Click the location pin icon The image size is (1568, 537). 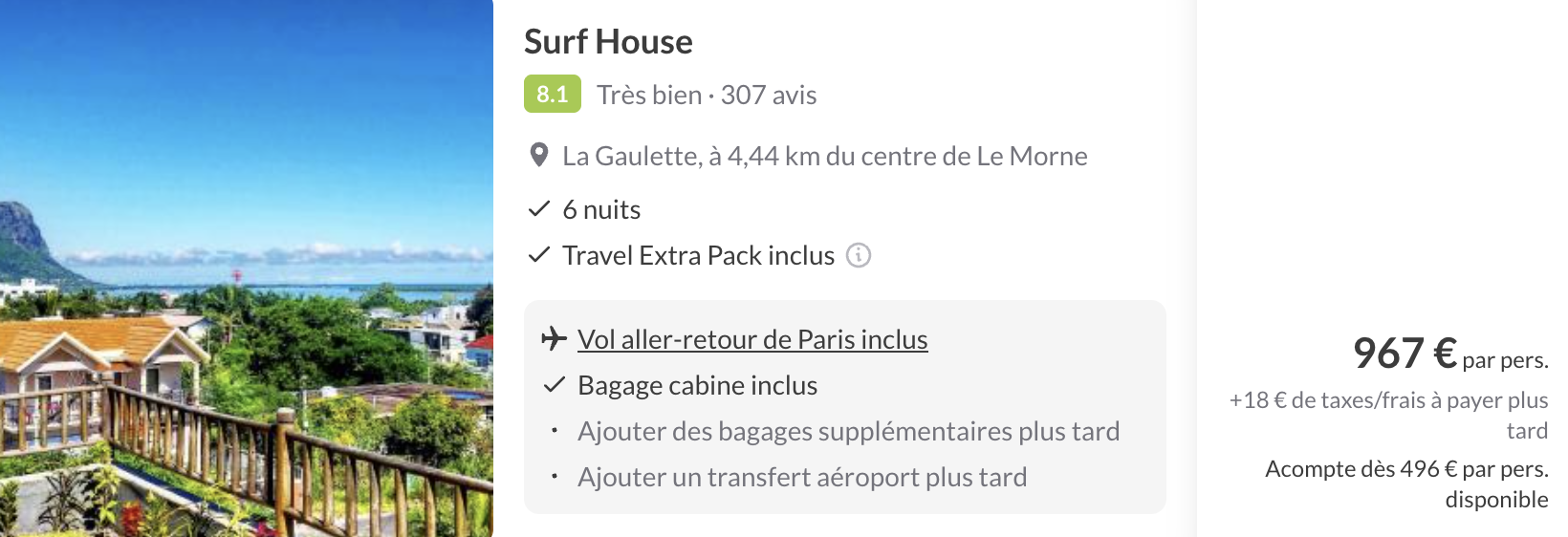pyautogui.click(x=539, y=156)
